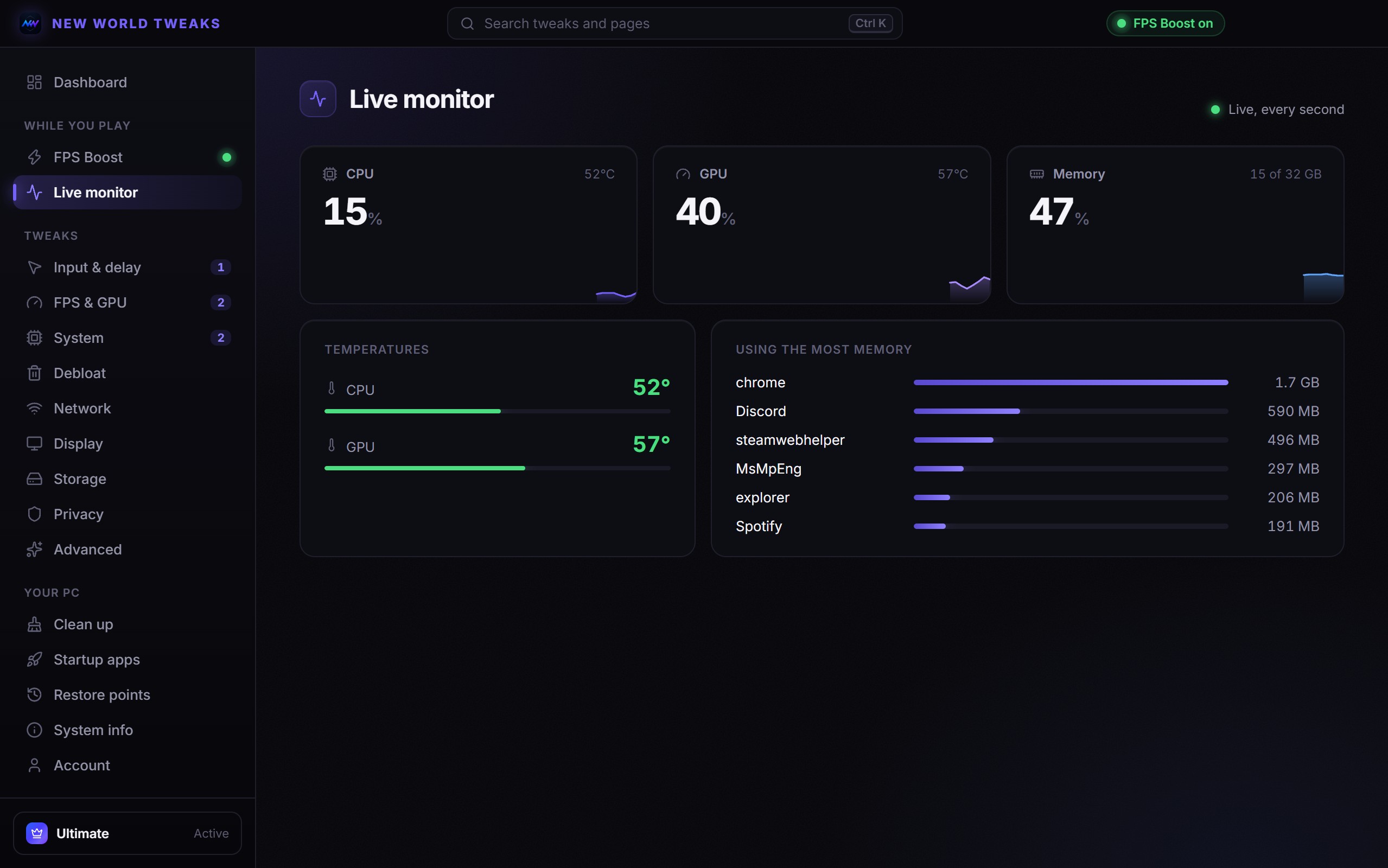Click the Spotify process name
Screen dimensions: 1388x868
point(759,526)
